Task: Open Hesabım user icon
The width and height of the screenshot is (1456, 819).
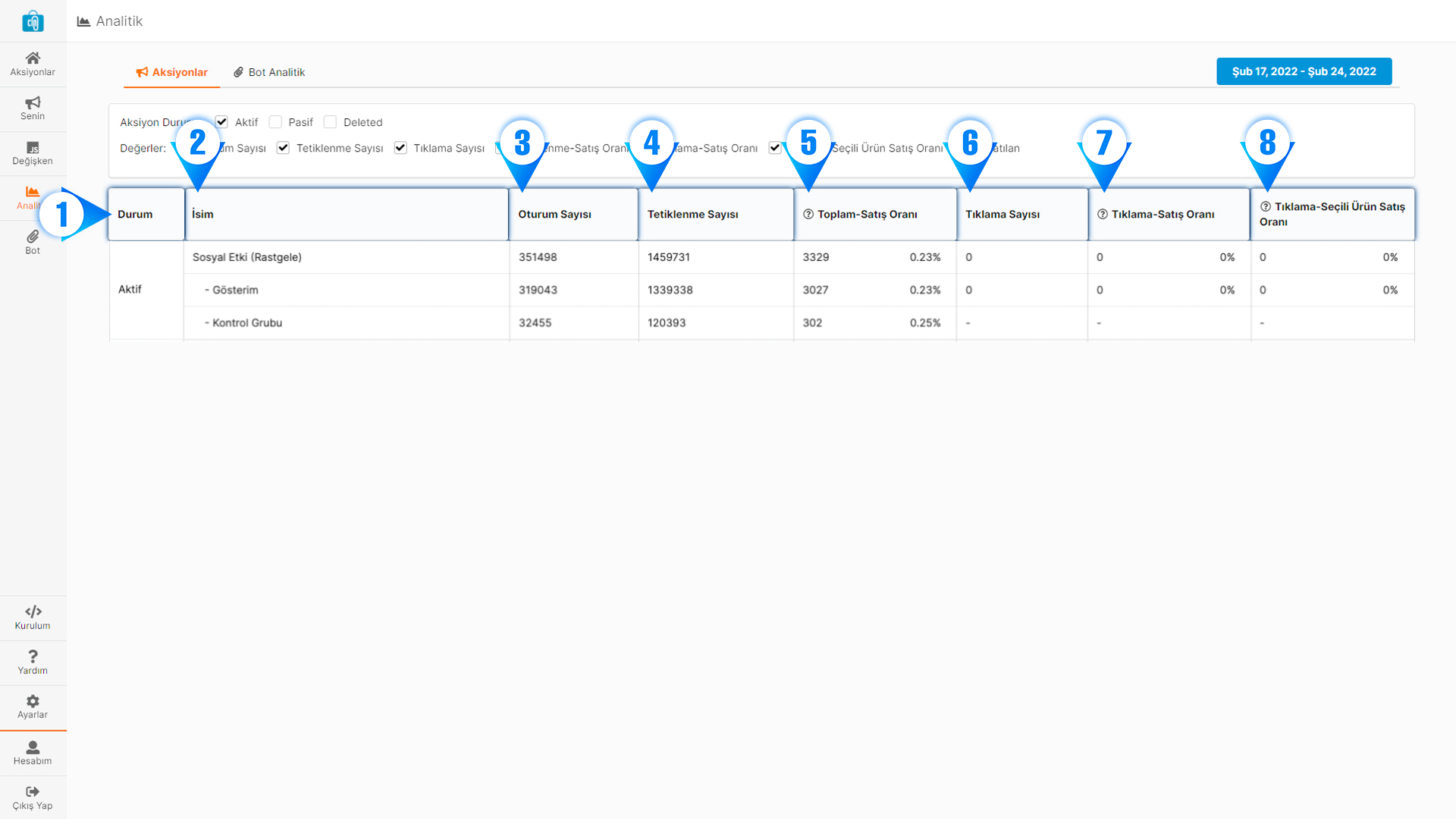Action: coord(33,748)
